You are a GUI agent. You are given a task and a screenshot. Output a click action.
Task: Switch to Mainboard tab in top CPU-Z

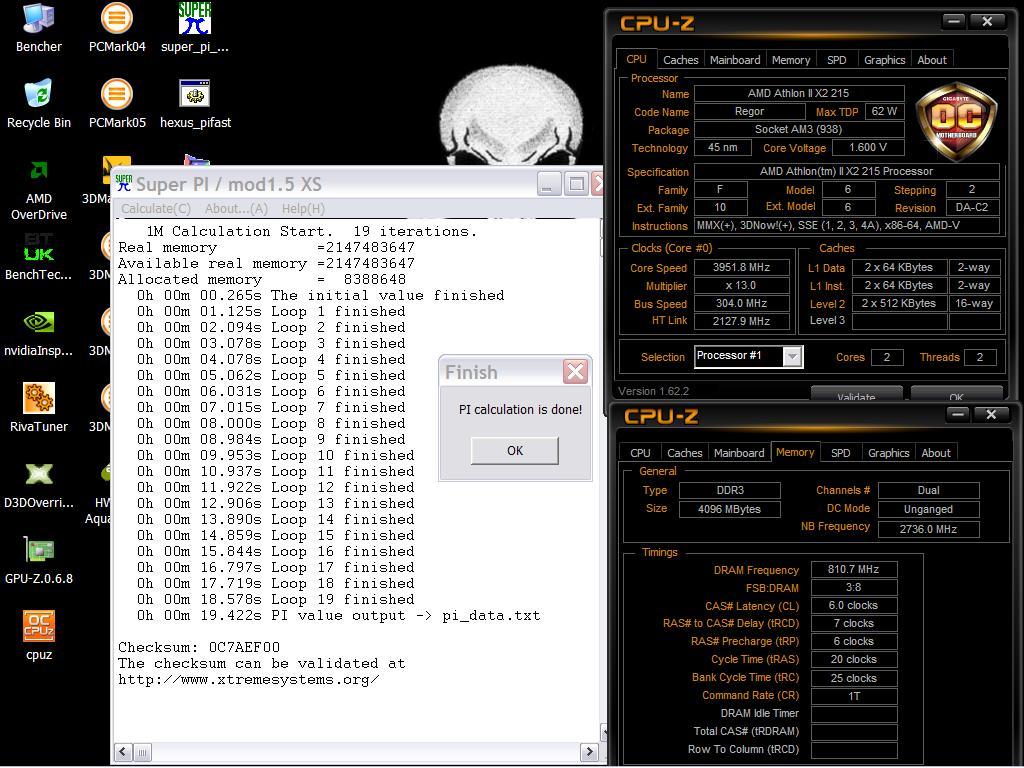click(735, 60)
